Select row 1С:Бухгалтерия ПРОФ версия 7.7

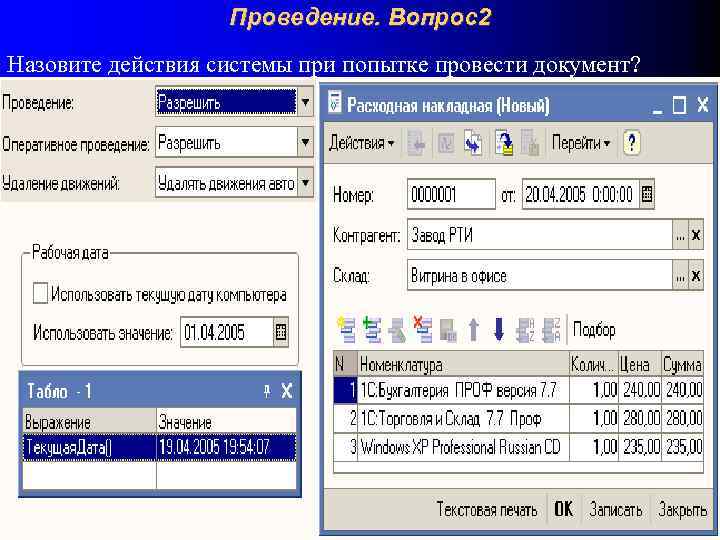pos(519,390)
